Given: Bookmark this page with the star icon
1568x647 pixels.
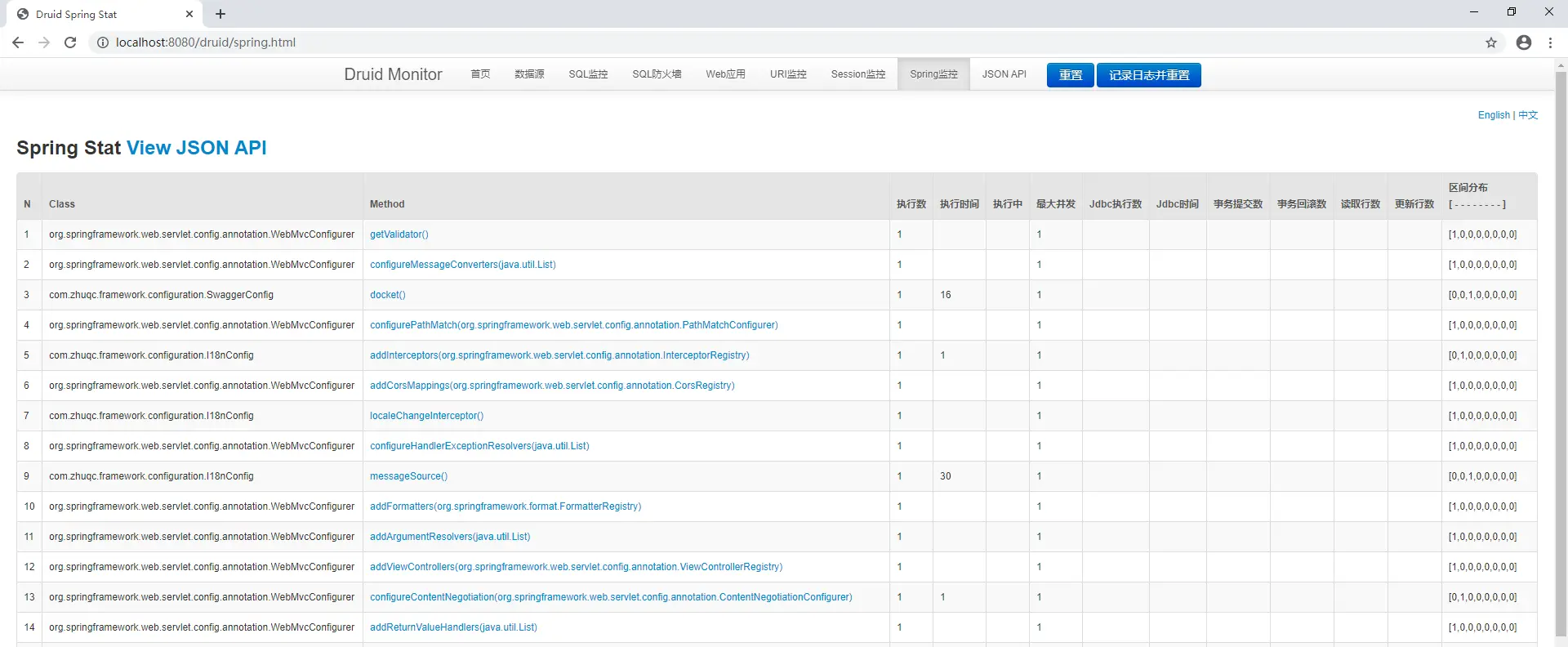Looking at the screenshot, I should click(x=1491, y=42).
